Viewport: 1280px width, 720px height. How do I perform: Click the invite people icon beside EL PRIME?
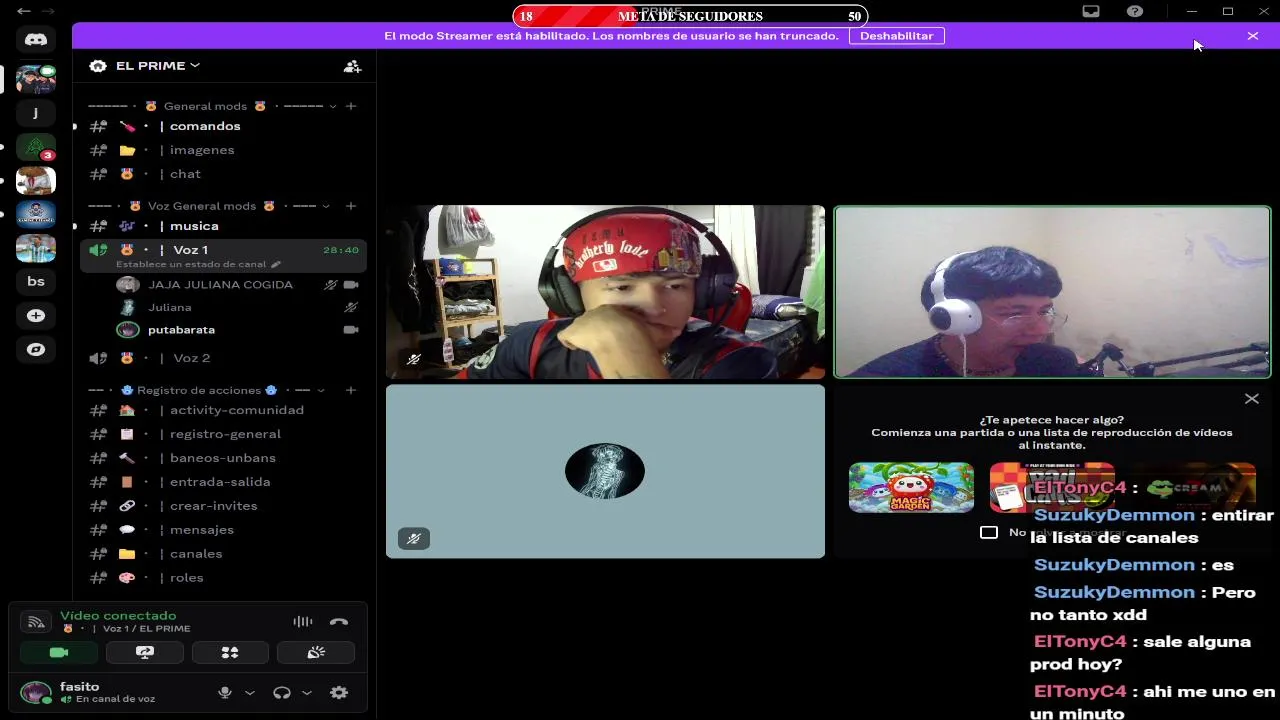pyautogui.click(x=352, y=66)
